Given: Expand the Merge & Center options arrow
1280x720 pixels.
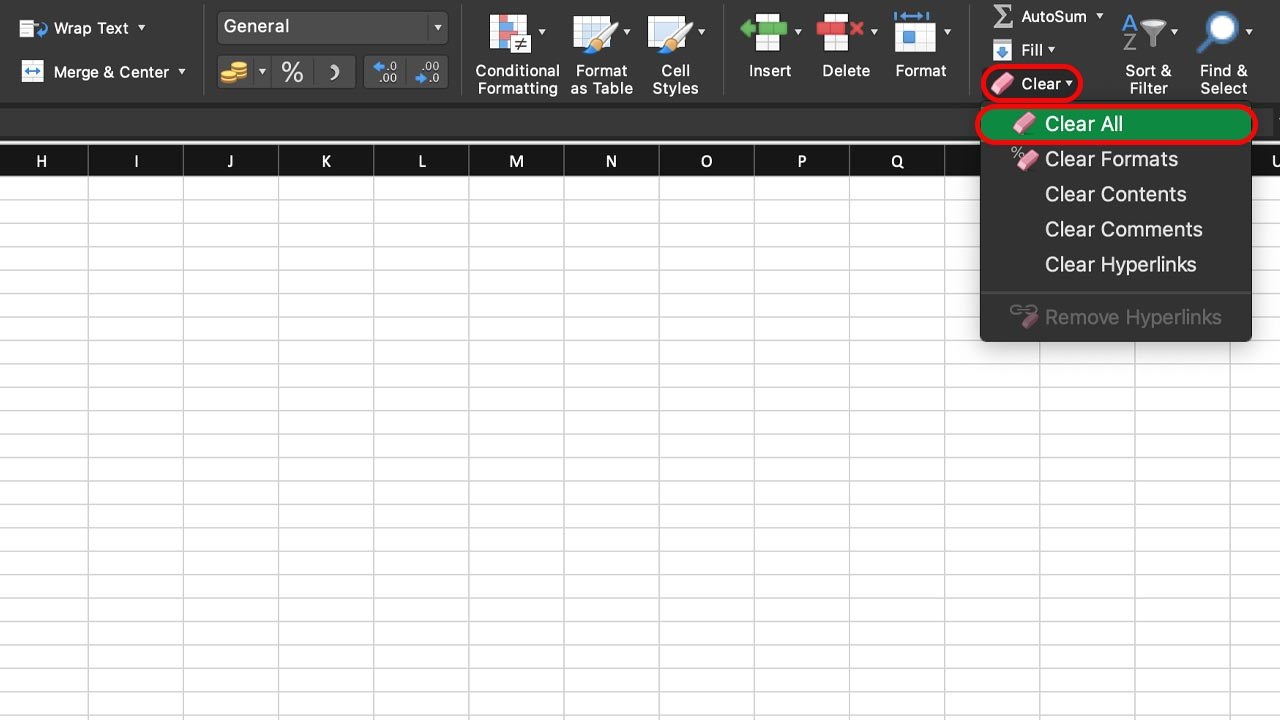Looking at the screenshot, I should coord(182,72).
